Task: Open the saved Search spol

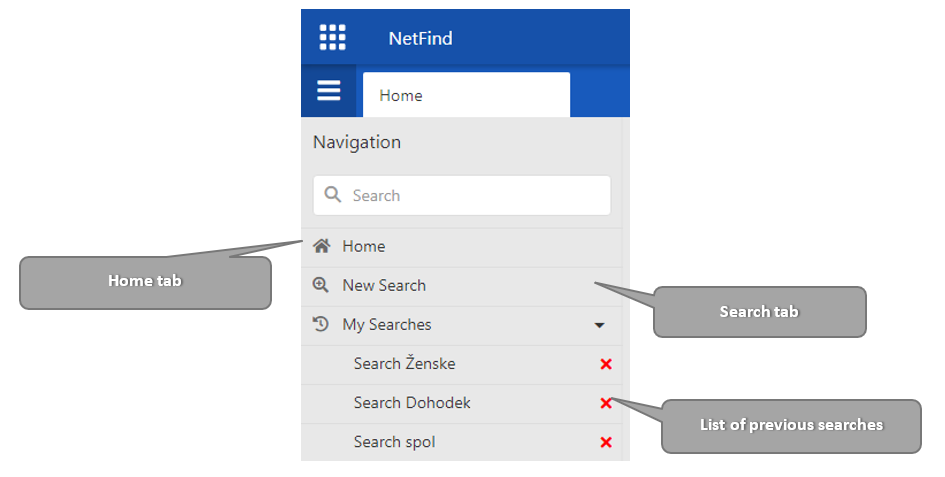Action: click(x=394, y=442)
